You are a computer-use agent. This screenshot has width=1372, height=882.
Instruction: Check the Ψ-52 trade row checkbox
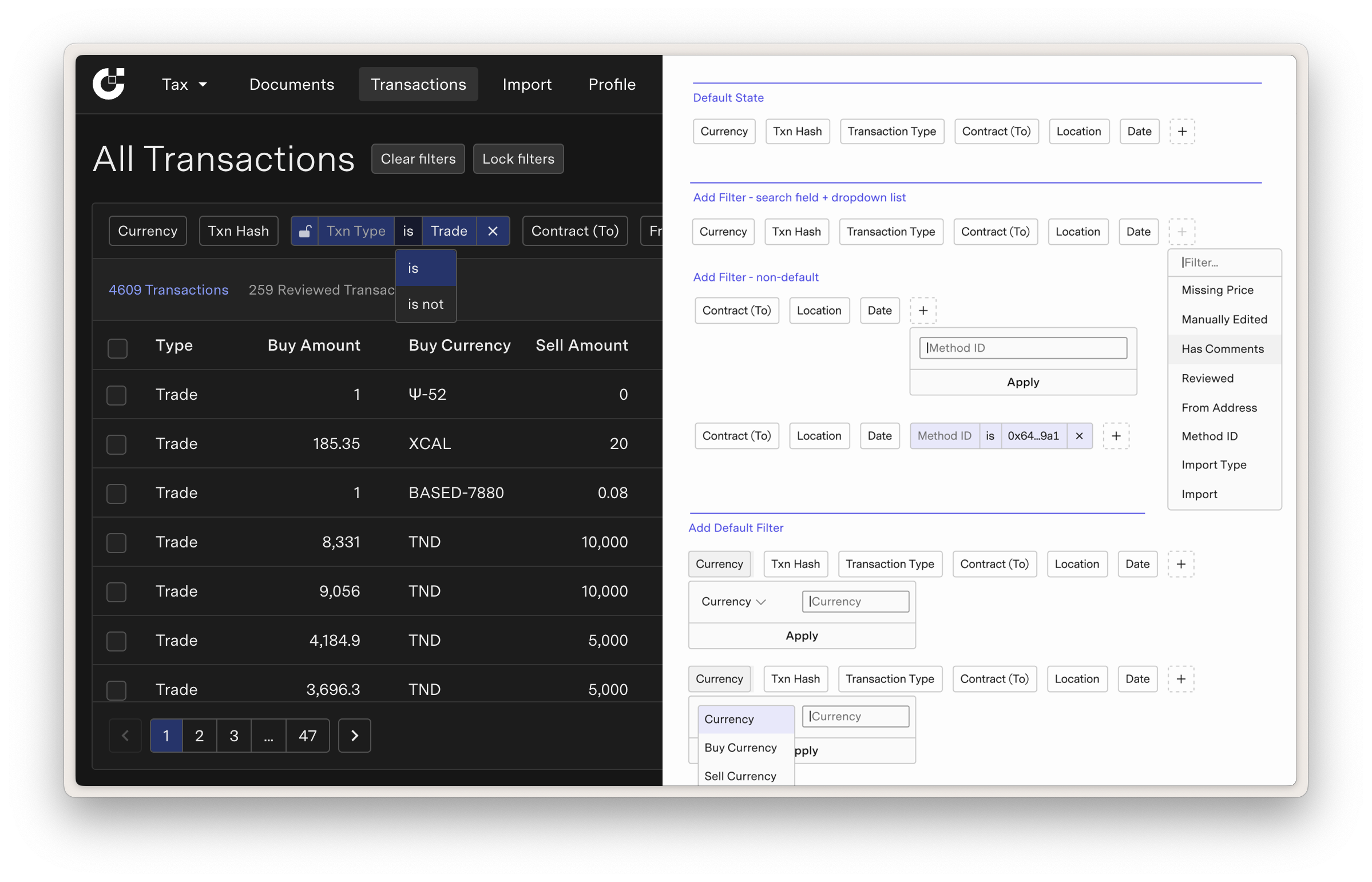pos(117,396)
